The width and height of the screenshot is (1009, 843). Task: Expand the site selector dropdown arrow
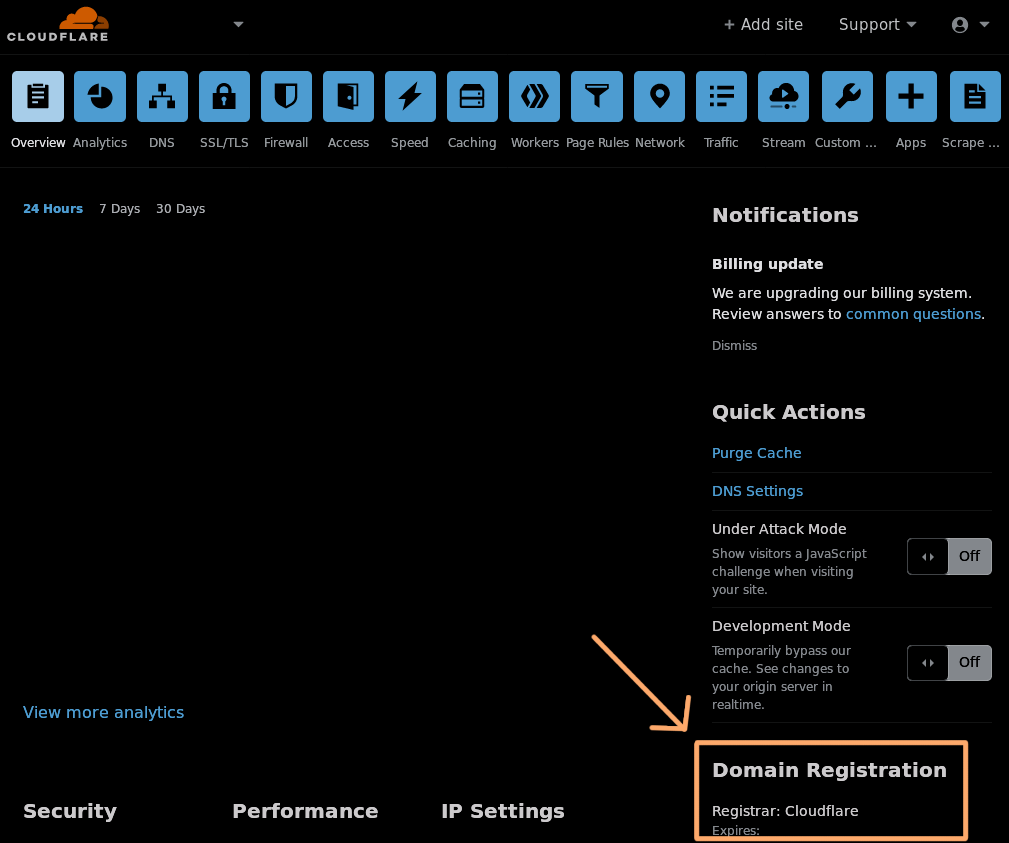point(238,24)
